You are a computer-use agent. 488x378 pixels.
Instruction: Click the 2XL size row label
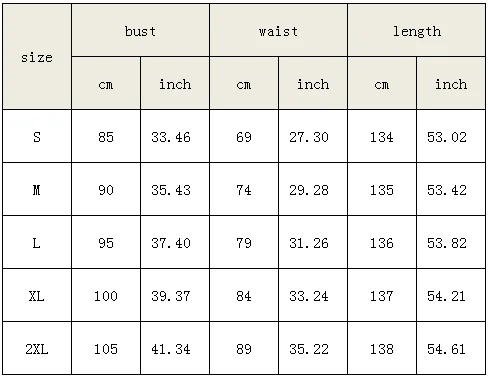37,348
